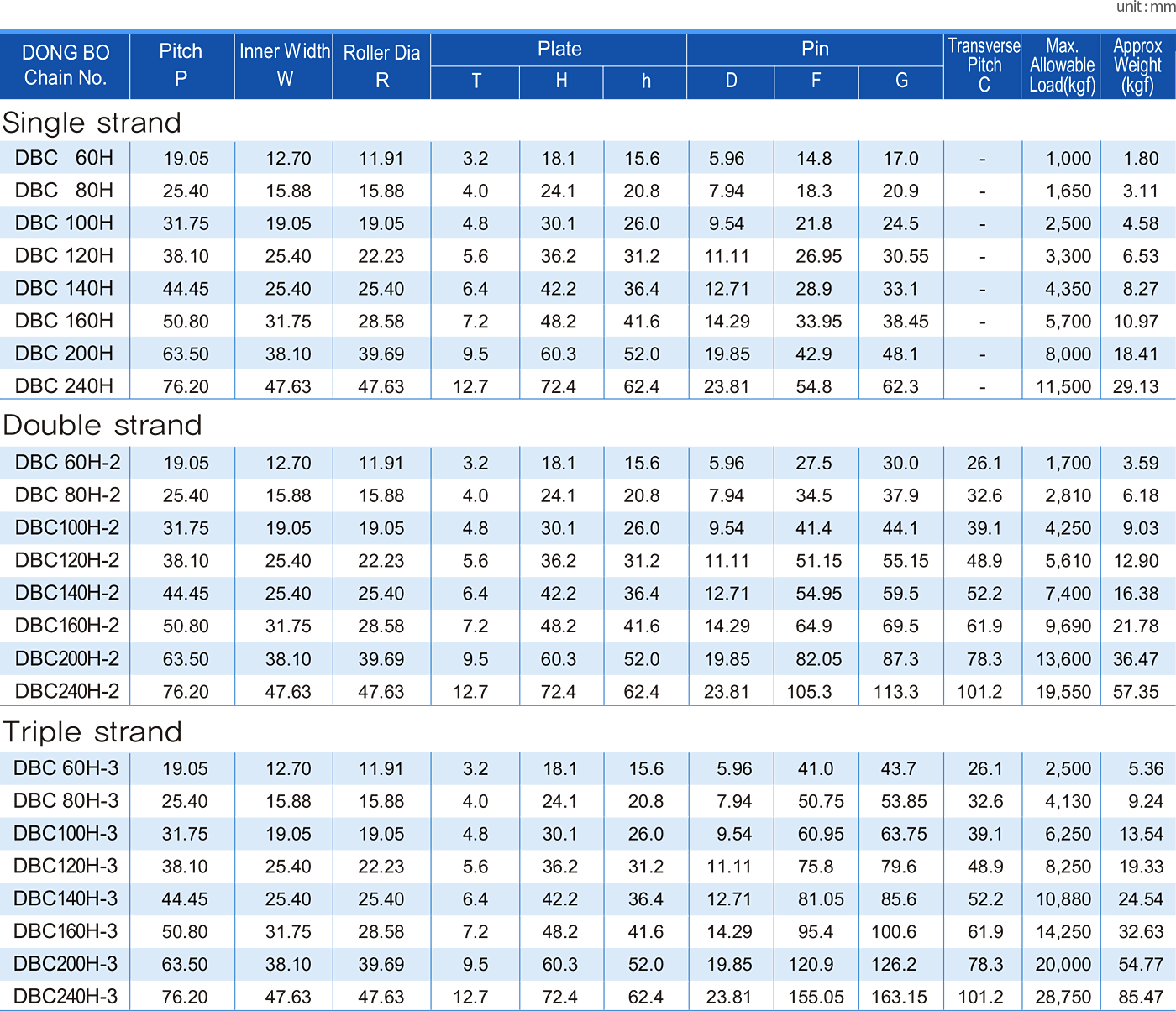Screen dimensions: 1176x1011
Task: Select chain name 'DBC160H-3'
Action: click(x=66, y=931)
